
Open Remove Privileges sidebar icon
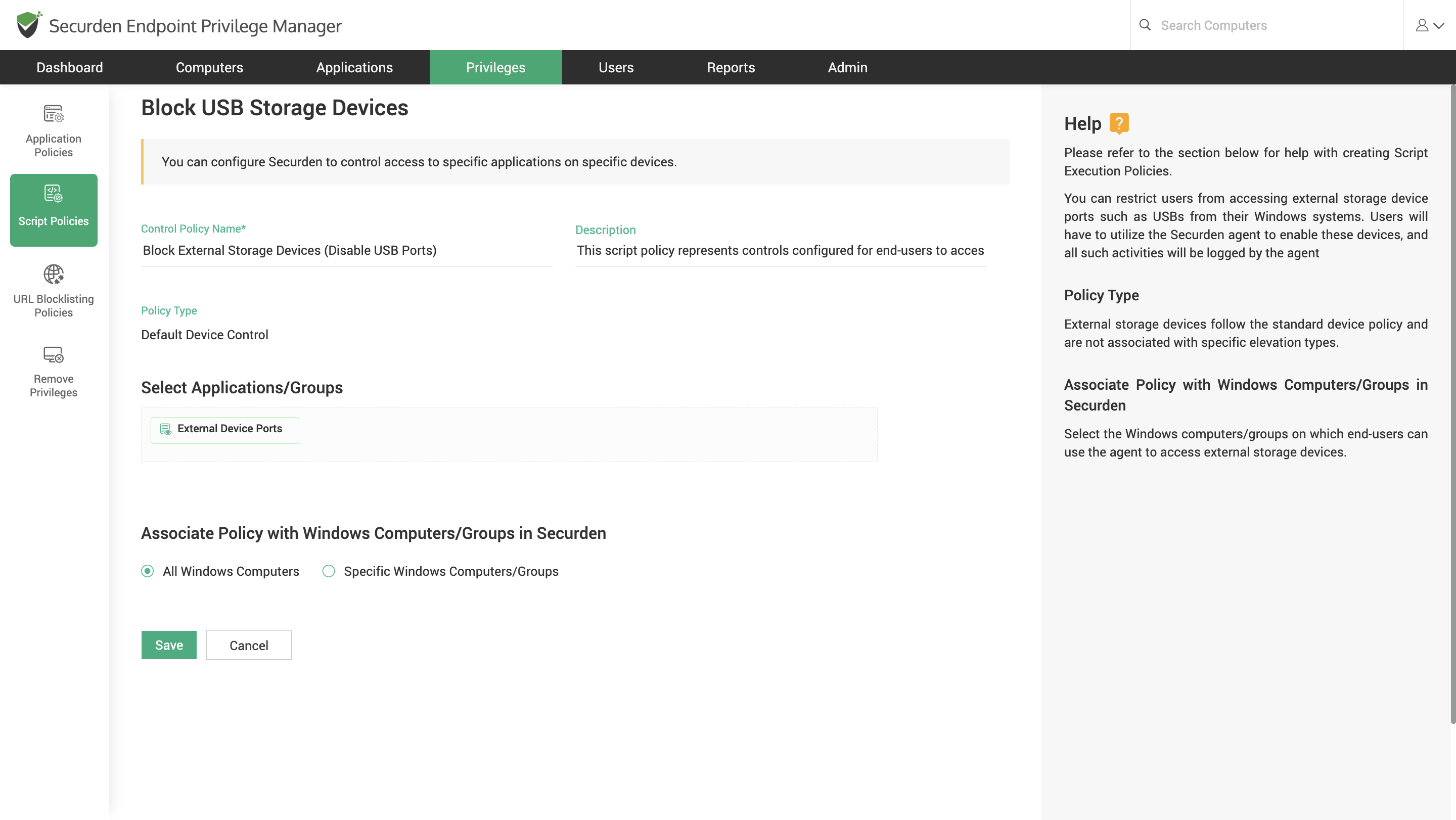click(x=54, y=354)
